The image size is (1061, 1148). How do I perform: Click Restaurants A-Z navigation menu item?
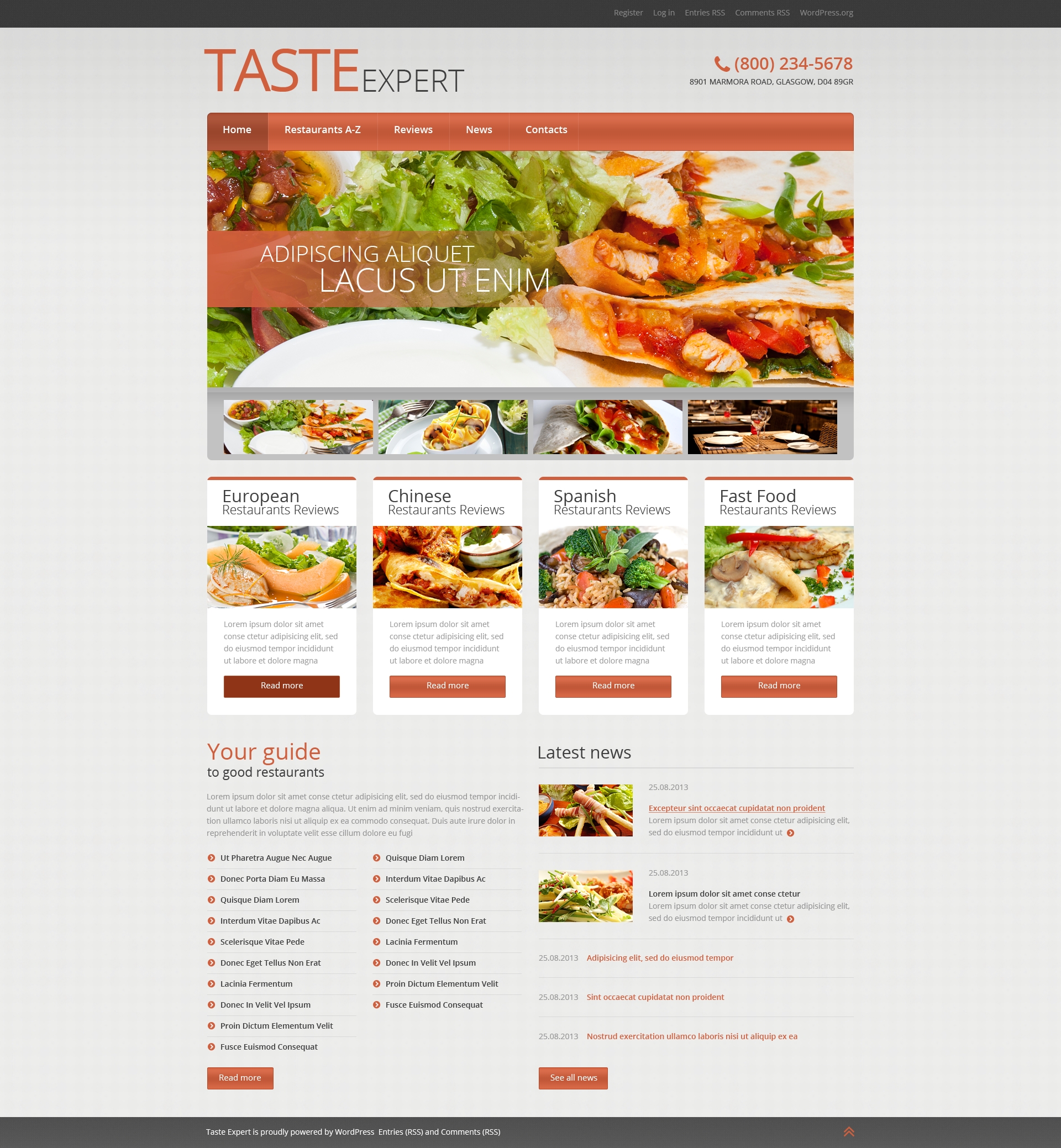pyautogui.click(x=321, y=128)
